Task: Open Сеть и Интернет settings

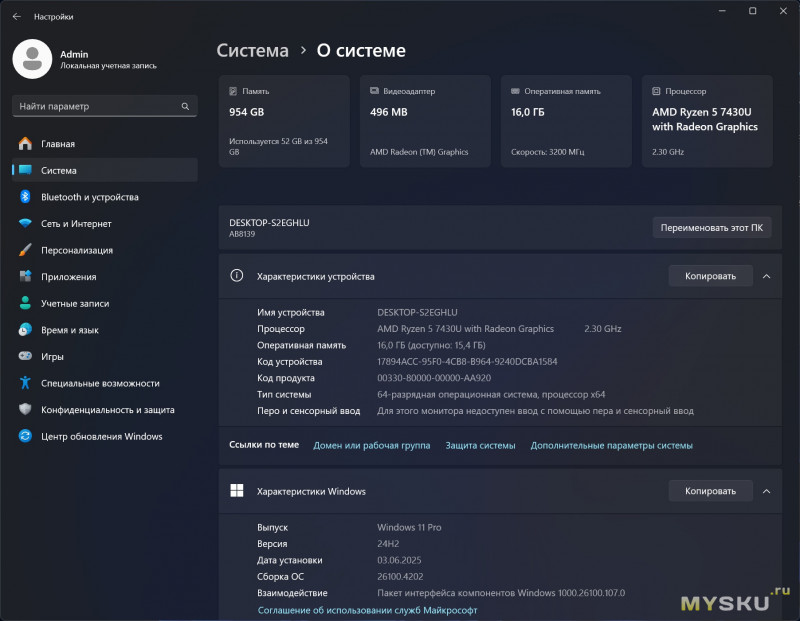Action: pyautogui.click(x=105, y=223)
